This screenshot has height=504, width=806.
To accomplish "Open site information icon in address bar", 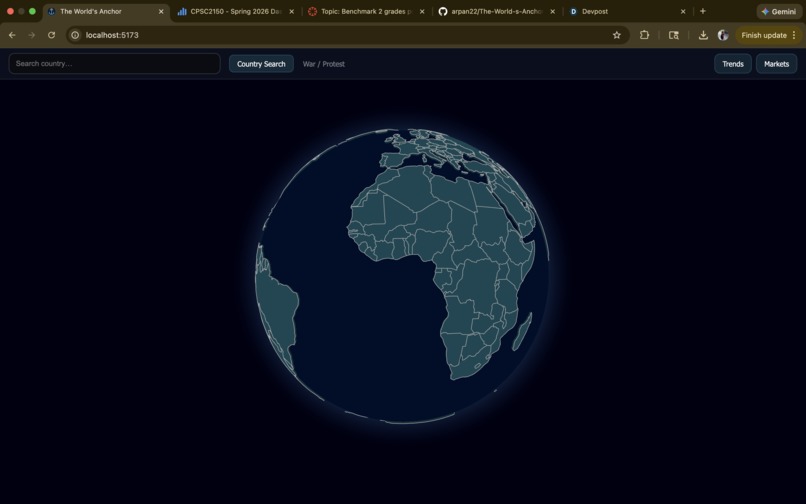I will (75, 35).
